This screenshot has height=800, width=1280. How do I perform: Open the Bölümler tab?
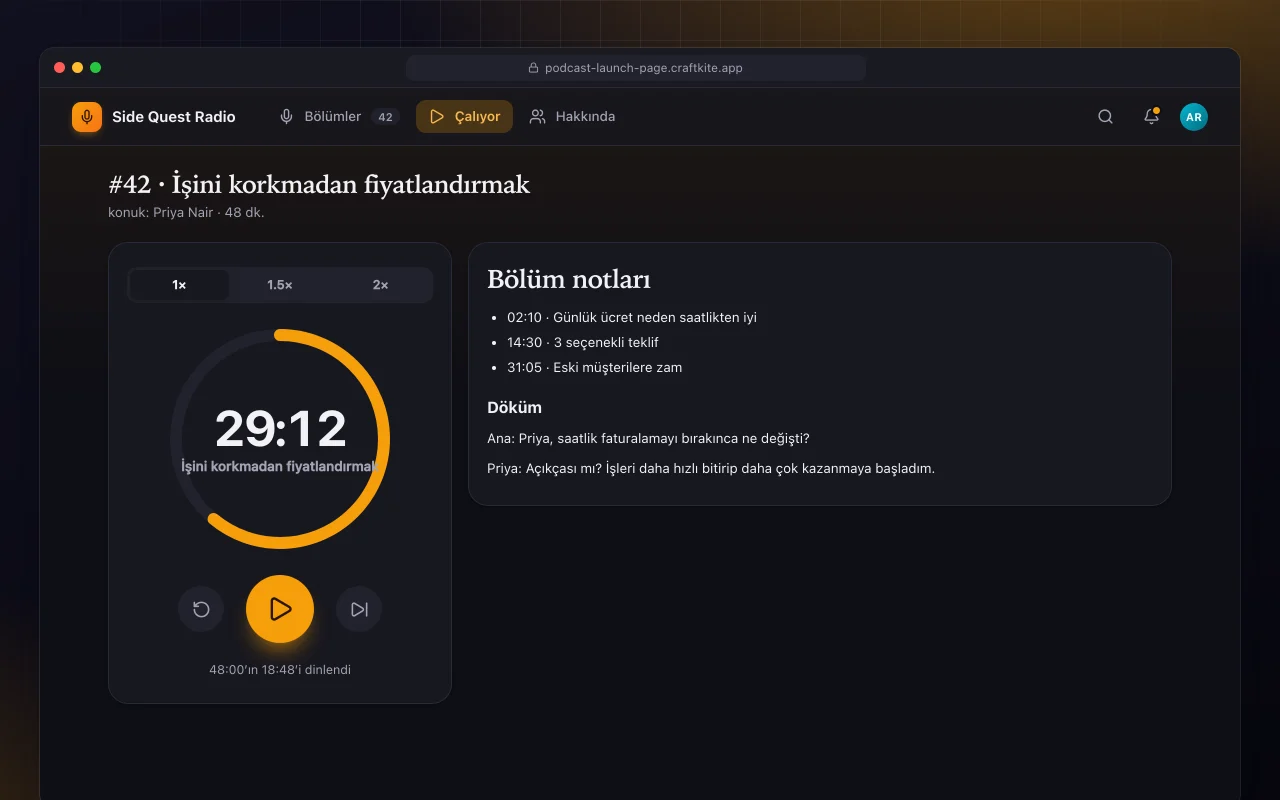coord(339,117)
